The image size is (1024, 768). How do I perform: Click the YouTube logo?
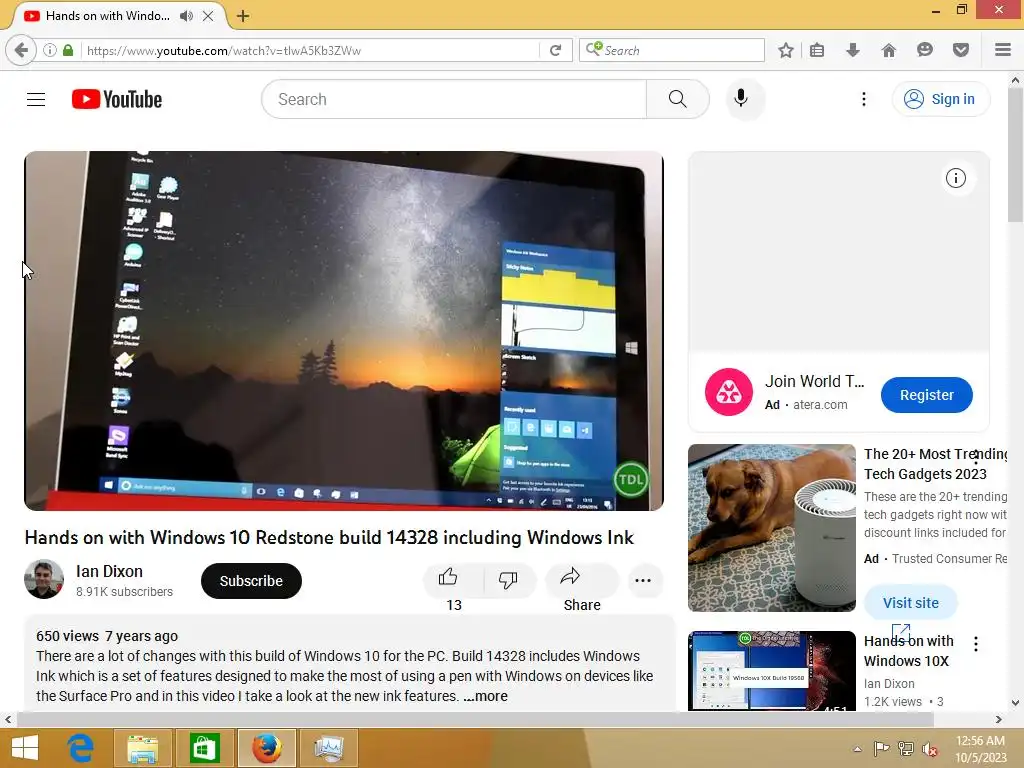click(x=117, y=99)
